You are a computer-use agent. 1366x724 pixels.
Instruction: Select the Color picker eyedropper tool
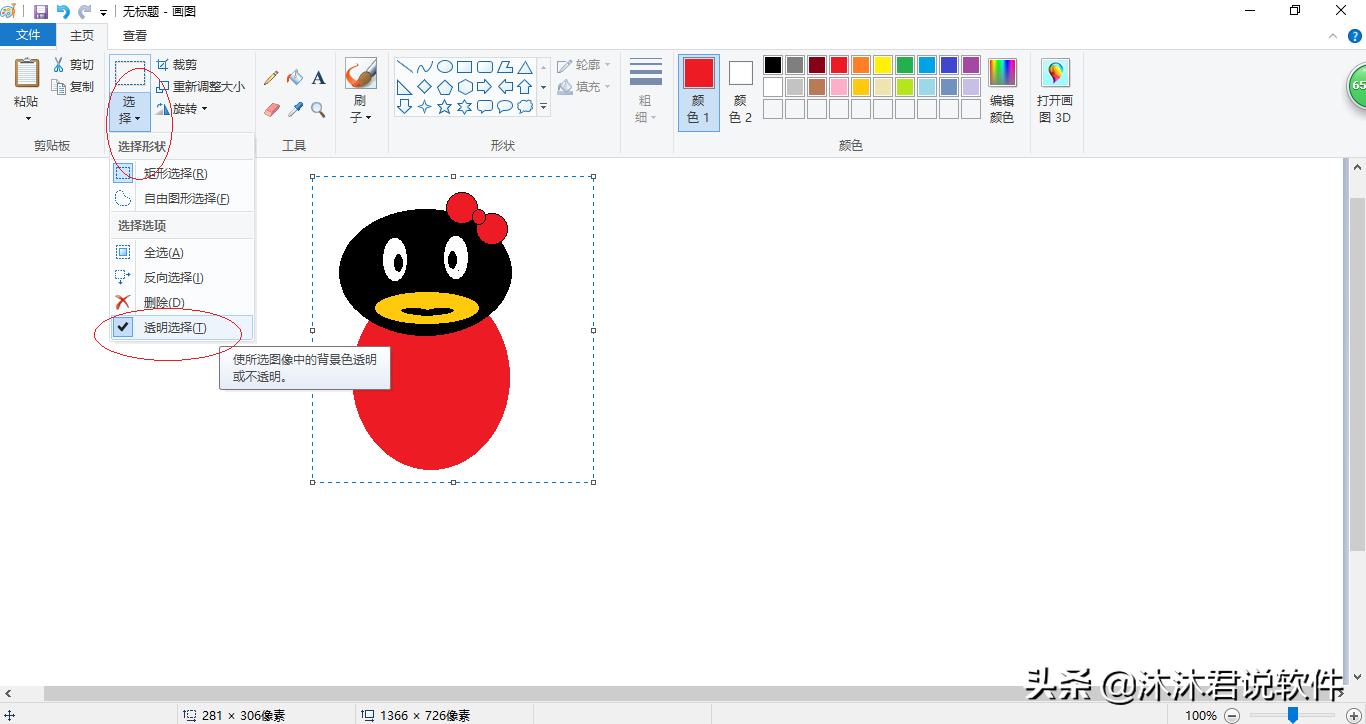tap(295, 109)
